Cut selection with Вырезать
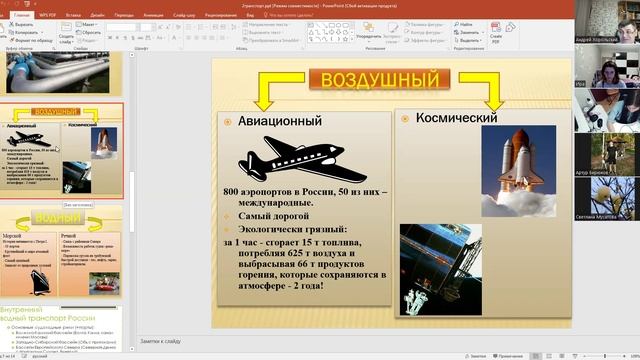Screen dimensions: 640x360 pyautogui.click(x=21, y=24)
